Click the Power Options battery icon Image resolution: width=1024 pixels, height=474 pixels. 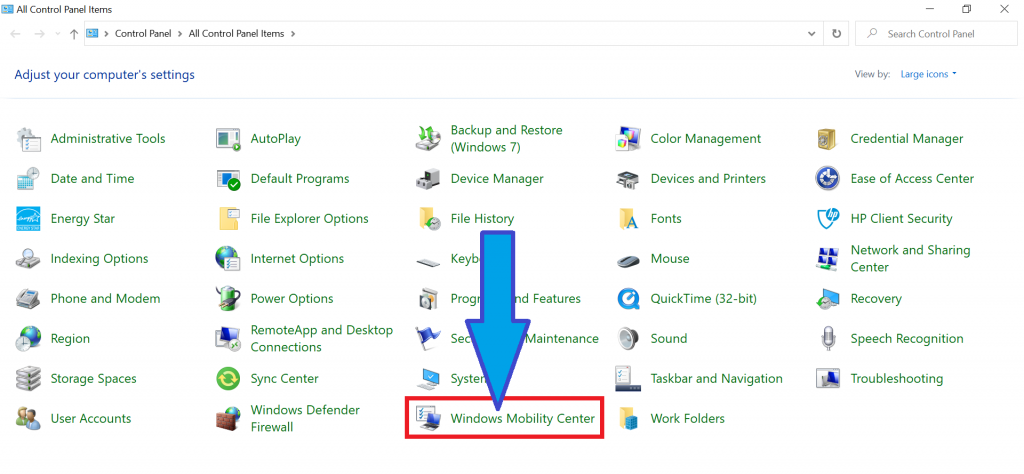[x=229, y=299]
